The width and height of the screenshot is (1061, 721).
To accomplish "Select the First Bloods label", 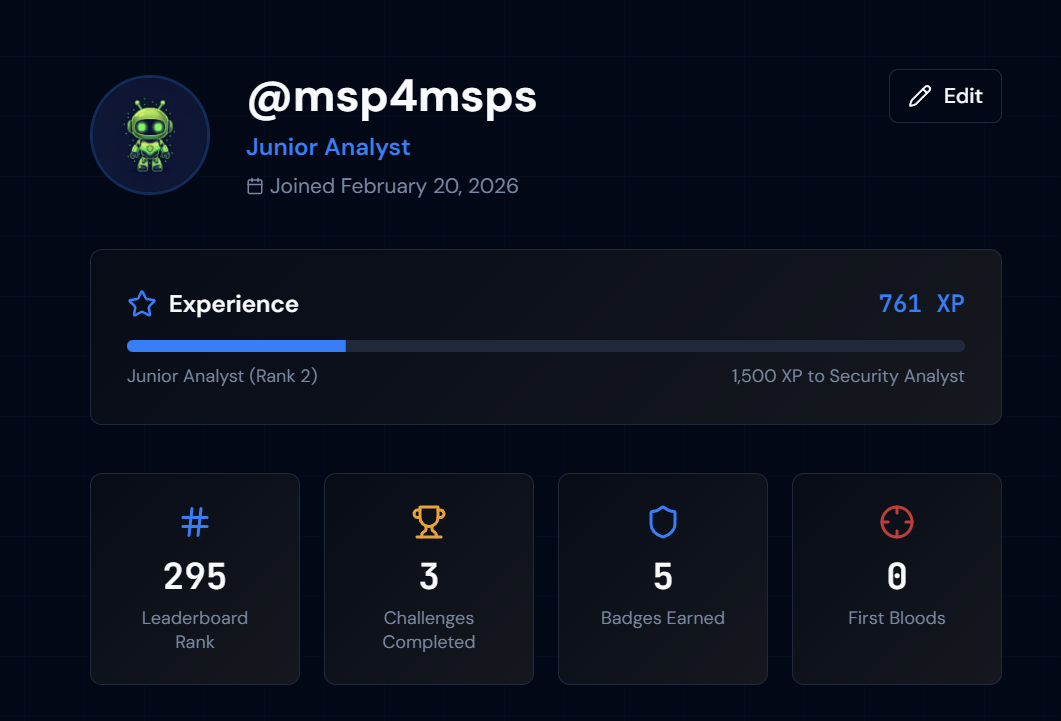I will pyautogui.click(x=897, y=618).
